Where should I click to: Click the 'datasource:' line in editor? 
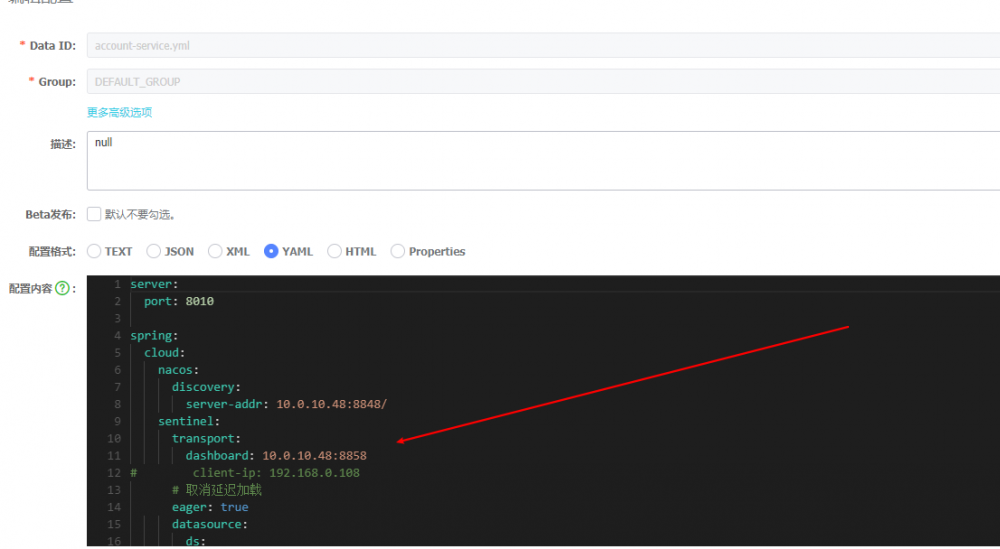(x=210, y=525)
